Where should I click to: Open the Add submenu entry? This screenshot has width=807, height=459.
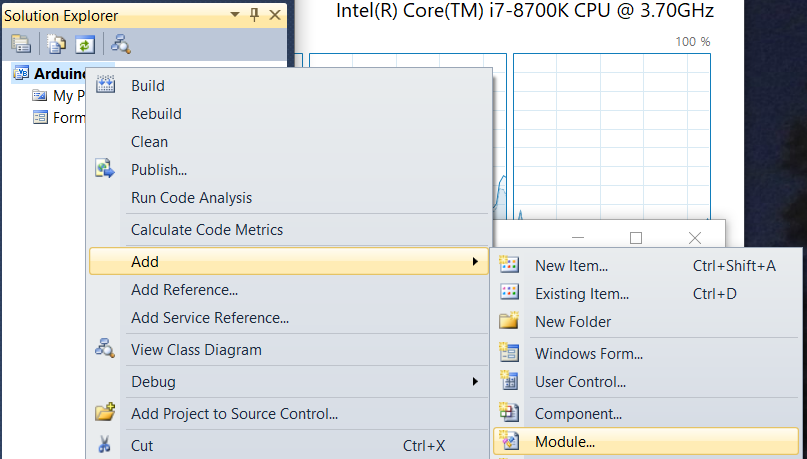(288, 261)
